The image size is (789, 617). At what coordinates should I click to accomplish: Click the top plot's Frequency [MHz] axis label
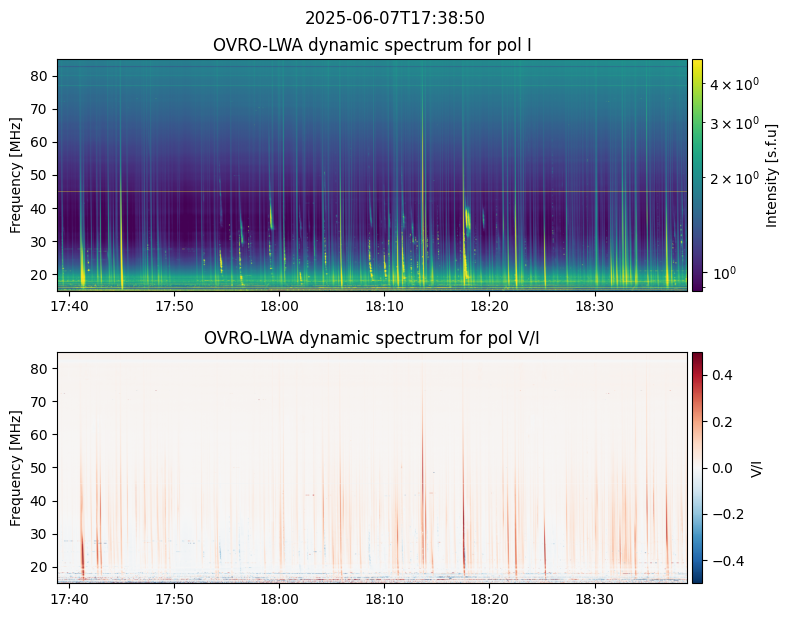coord(16,175)
